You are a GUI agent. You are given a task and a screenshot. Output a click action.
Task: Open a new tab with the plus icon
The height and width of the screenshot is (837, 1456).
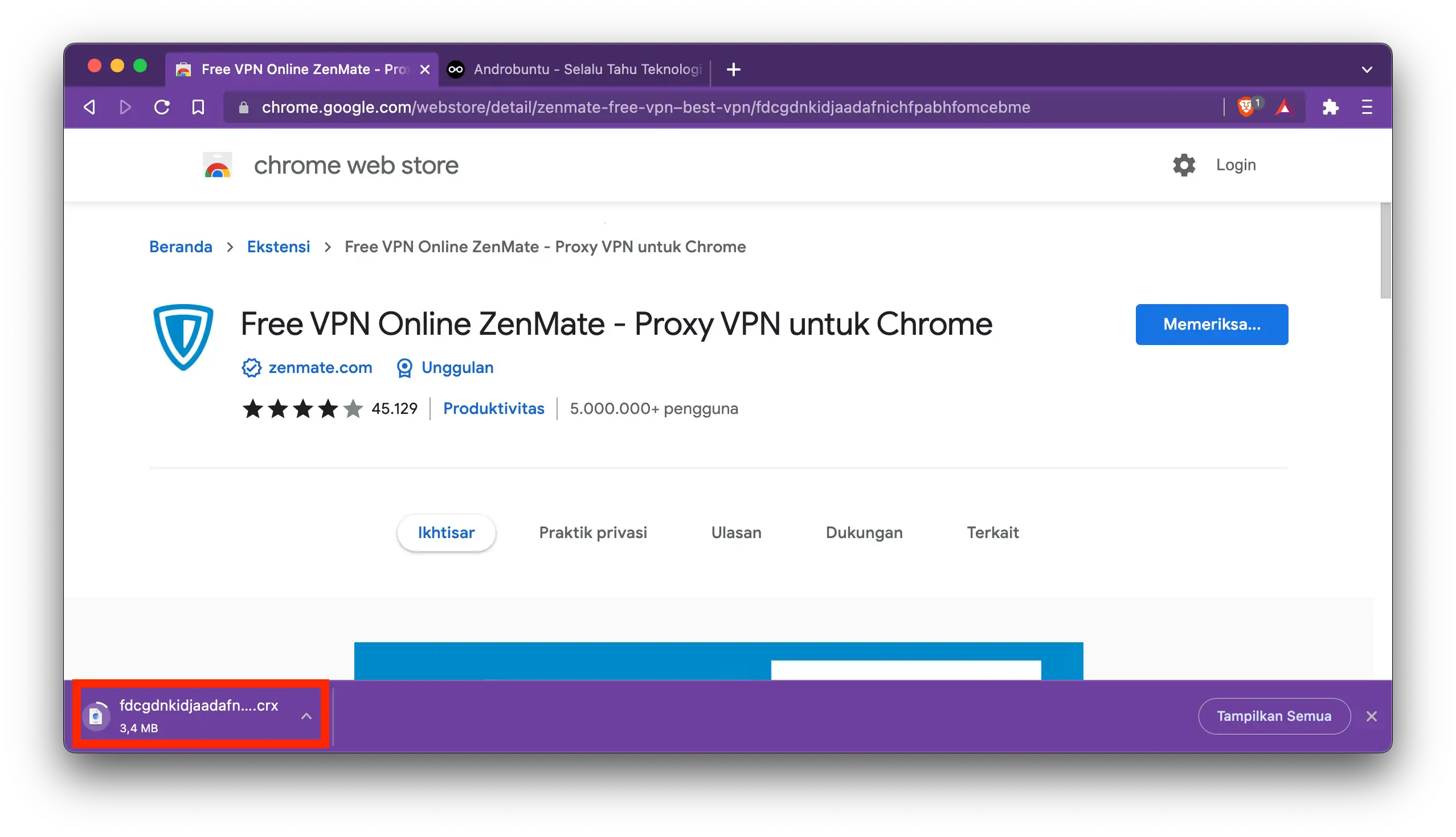coord(733,69)
